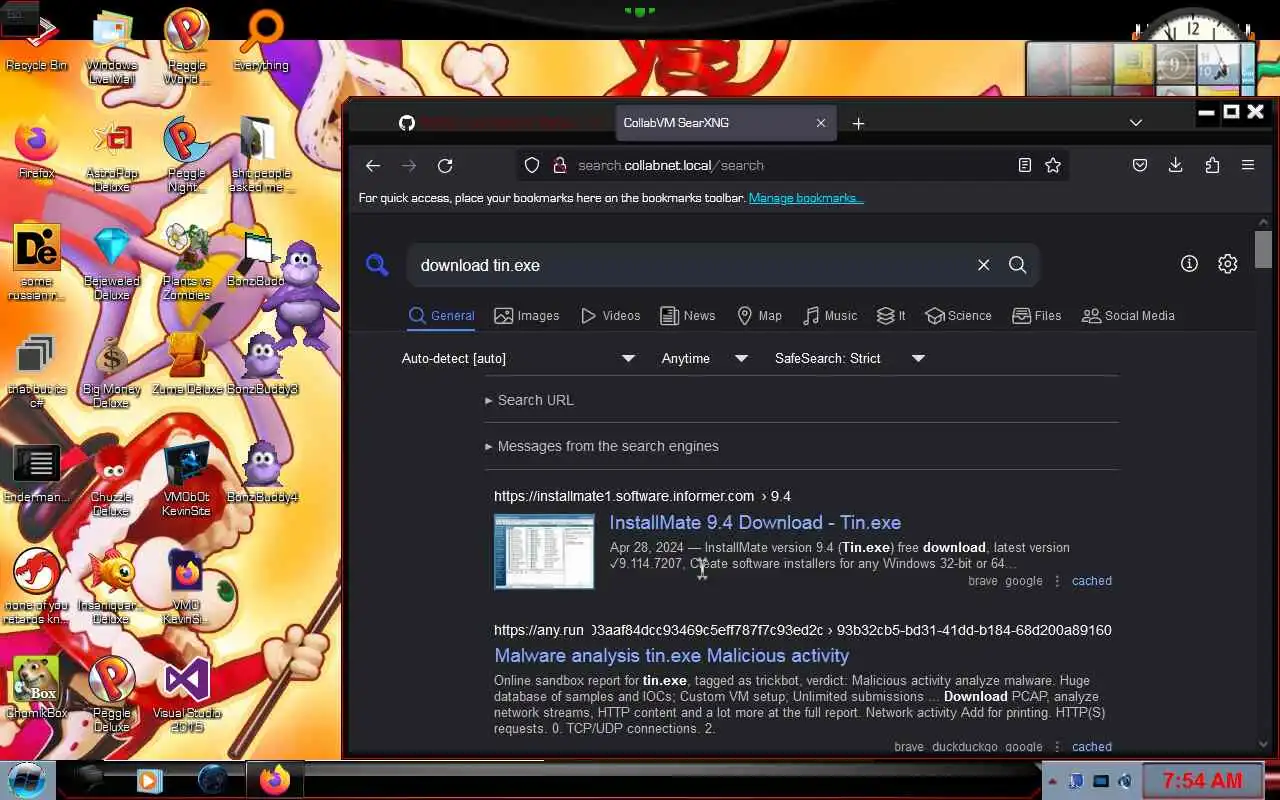The image size is (1280, 800).
Task: Open AstroPop Deluxe desktop icon
Action: [x=112, y=156]
